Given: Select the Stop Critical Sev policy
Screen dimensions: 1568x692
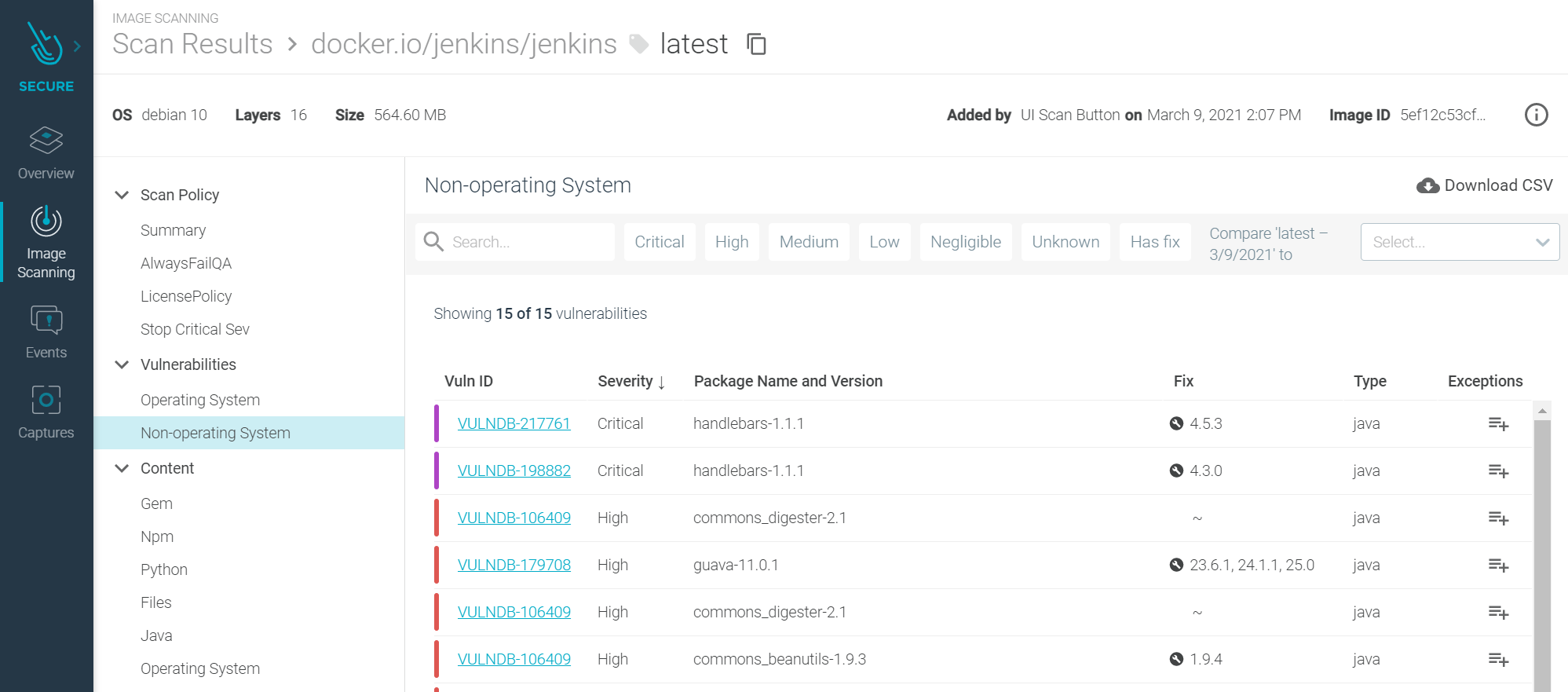Looking at the screenshot, I should tap(195, 329).
